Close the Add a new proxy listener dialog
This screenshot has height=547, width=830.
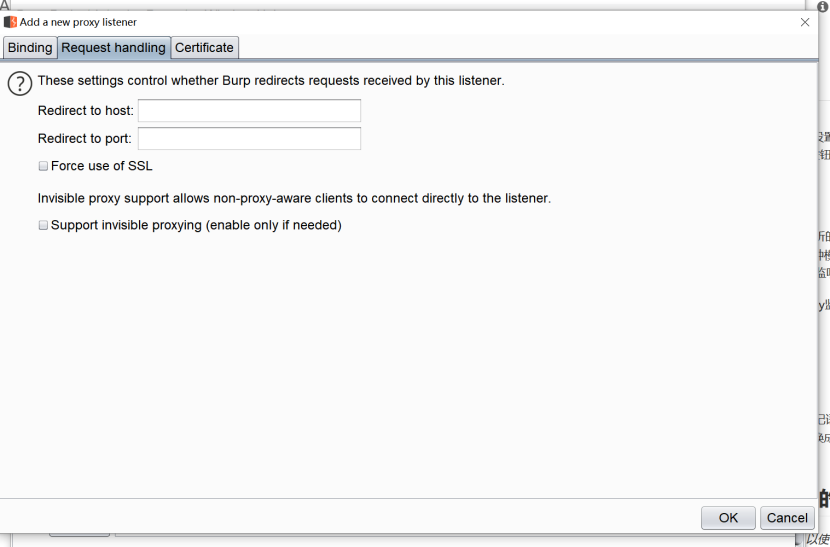coord(805,22)
